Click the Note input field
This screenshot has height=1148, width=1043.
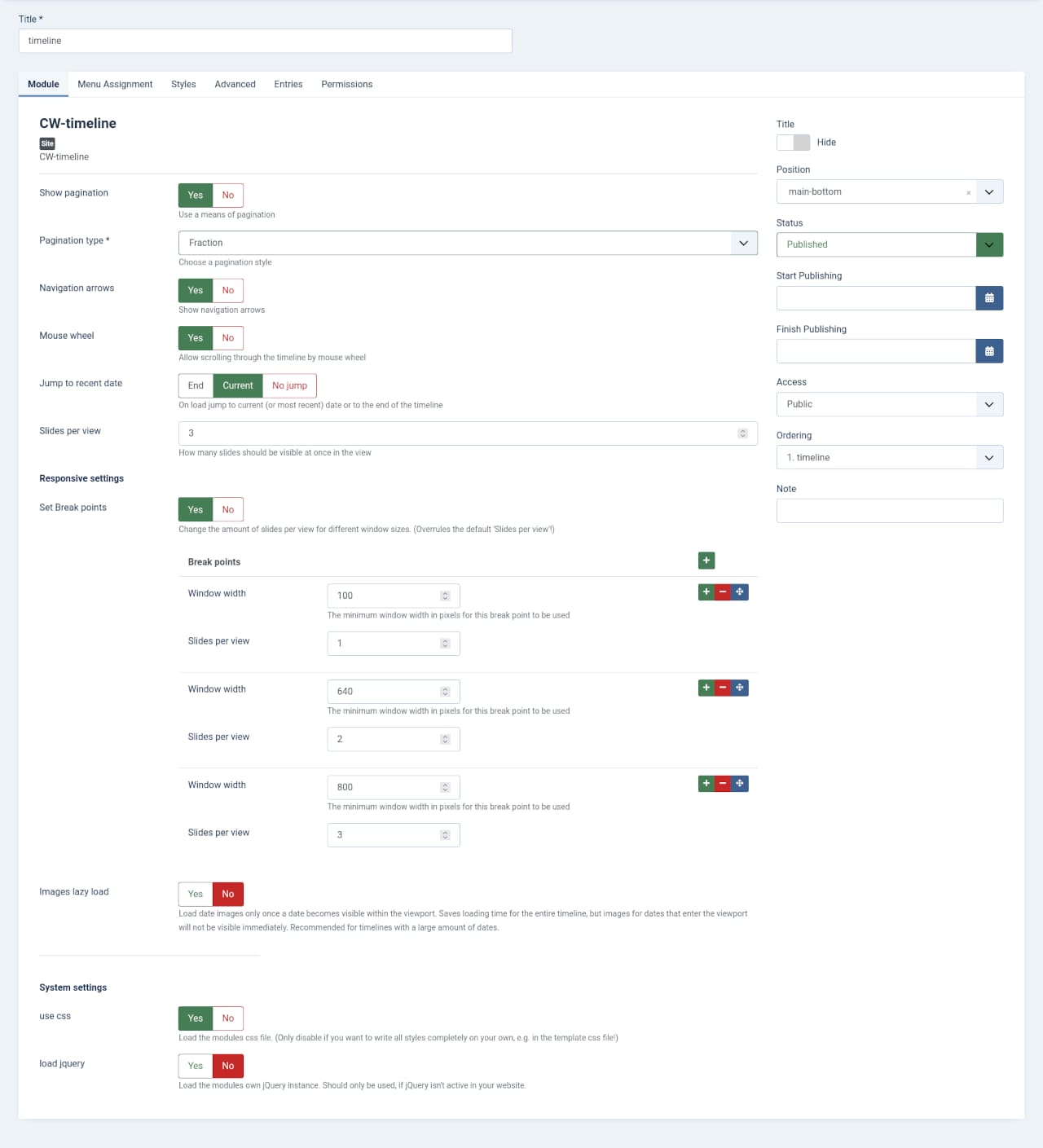889,511
